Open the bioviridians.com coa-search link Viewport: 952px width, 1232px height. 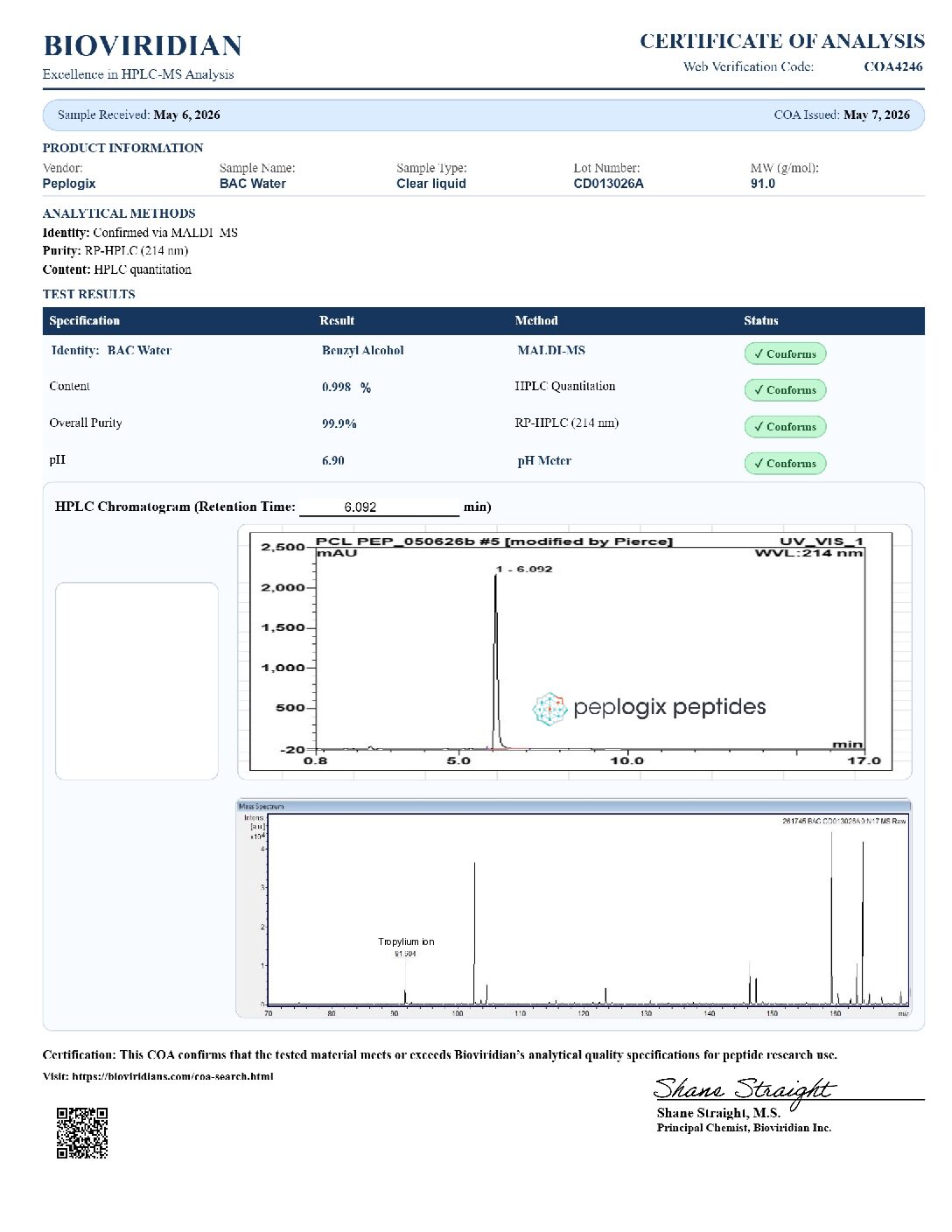pos(172,1076)
